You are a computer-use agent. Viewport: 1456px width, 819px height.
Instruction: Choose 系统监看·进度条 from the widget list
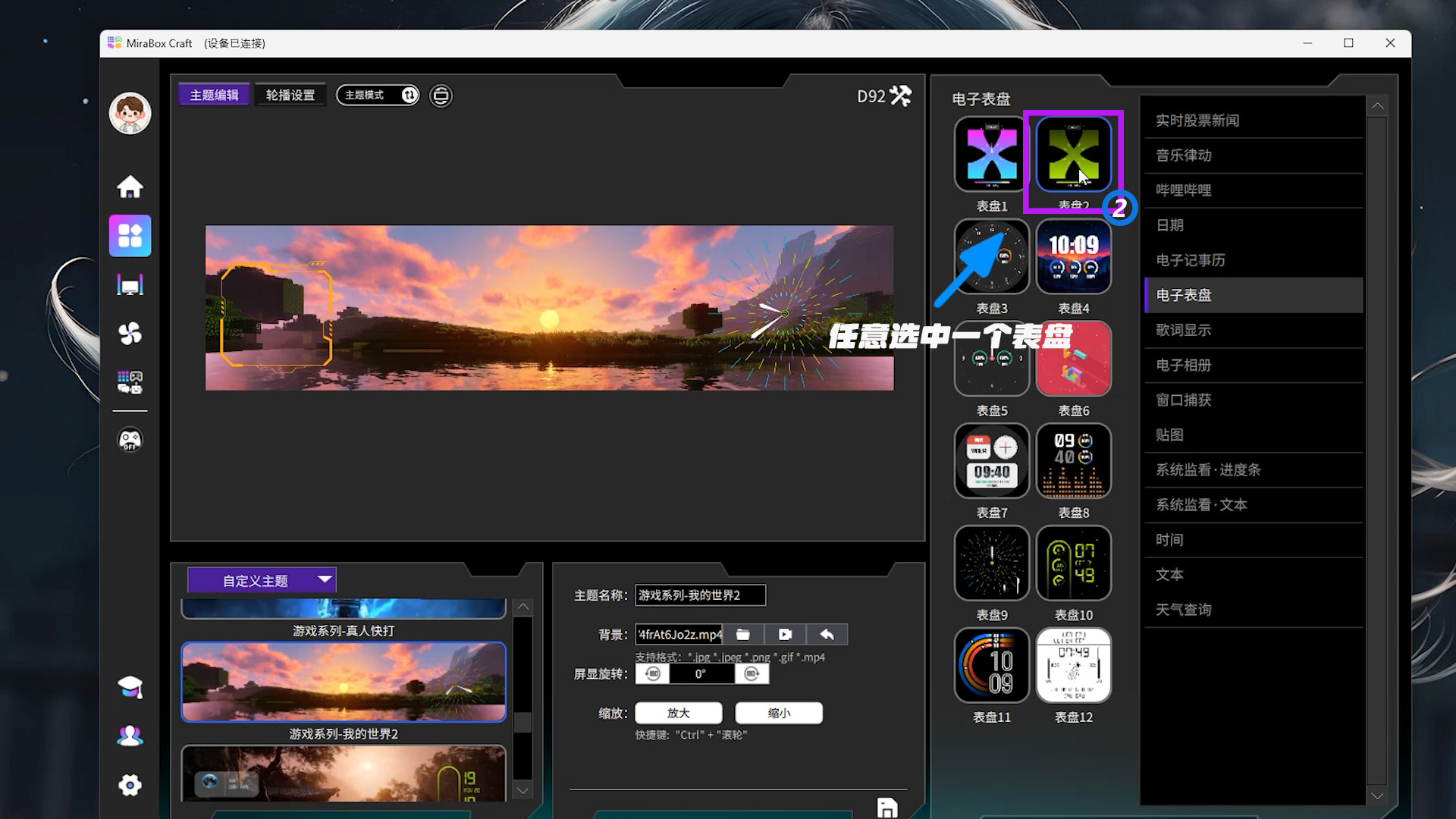(1254, 469)
